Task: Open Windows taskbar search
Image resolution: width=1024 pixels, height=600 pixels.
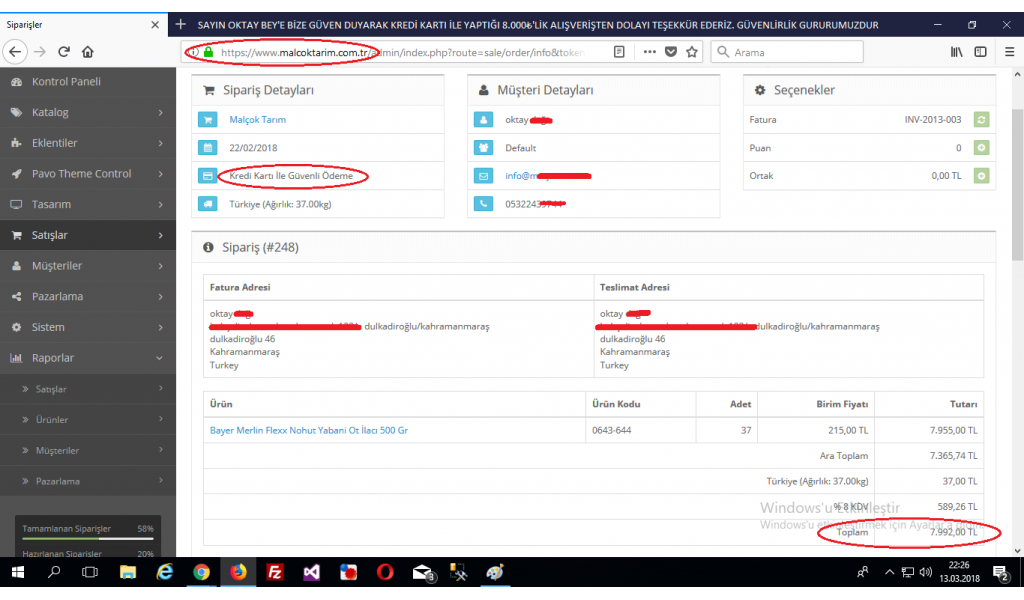Action: tap(54, 573)
